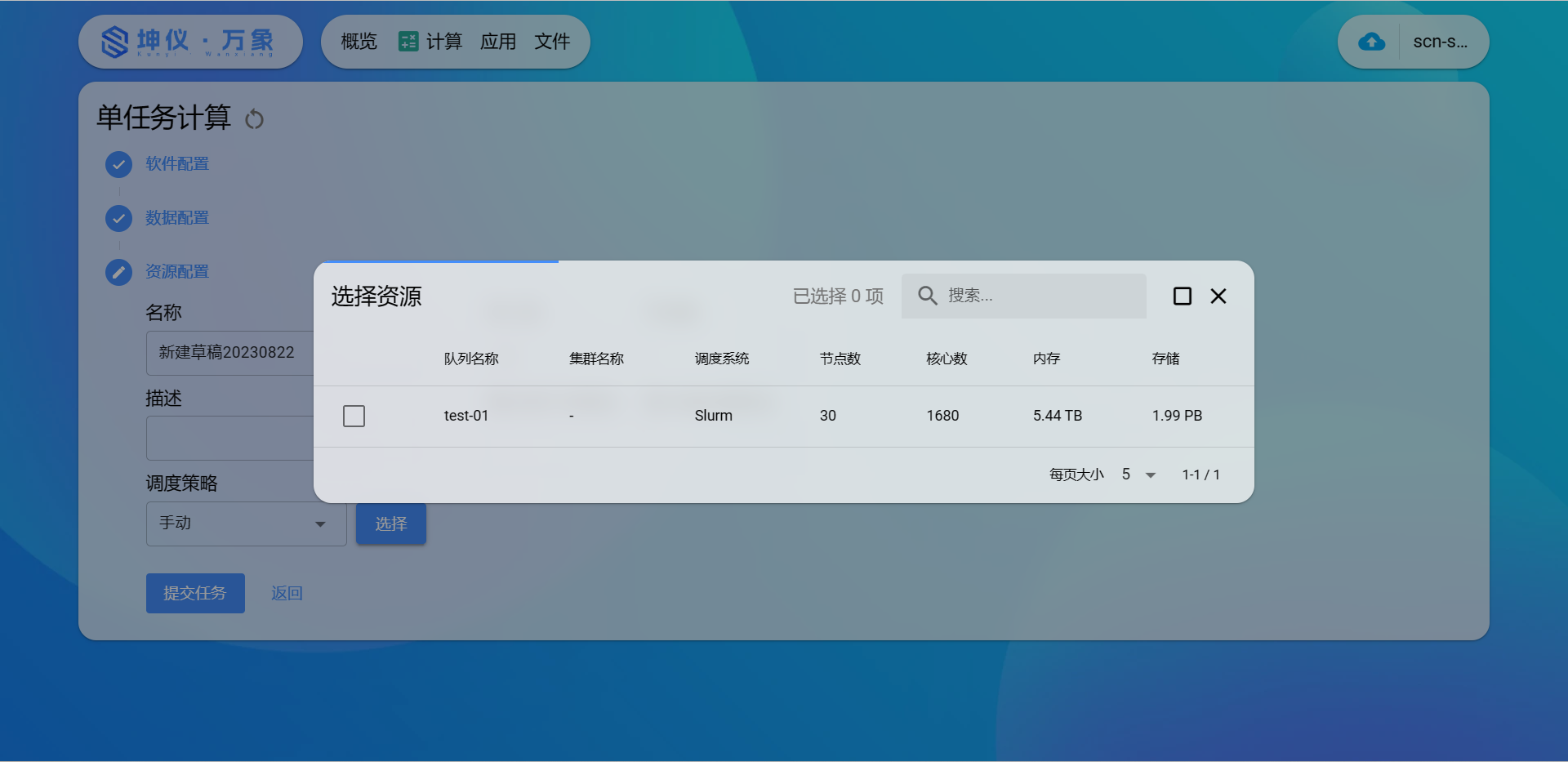Click the refresh icon beside 单任务计算

click(255, 119)
